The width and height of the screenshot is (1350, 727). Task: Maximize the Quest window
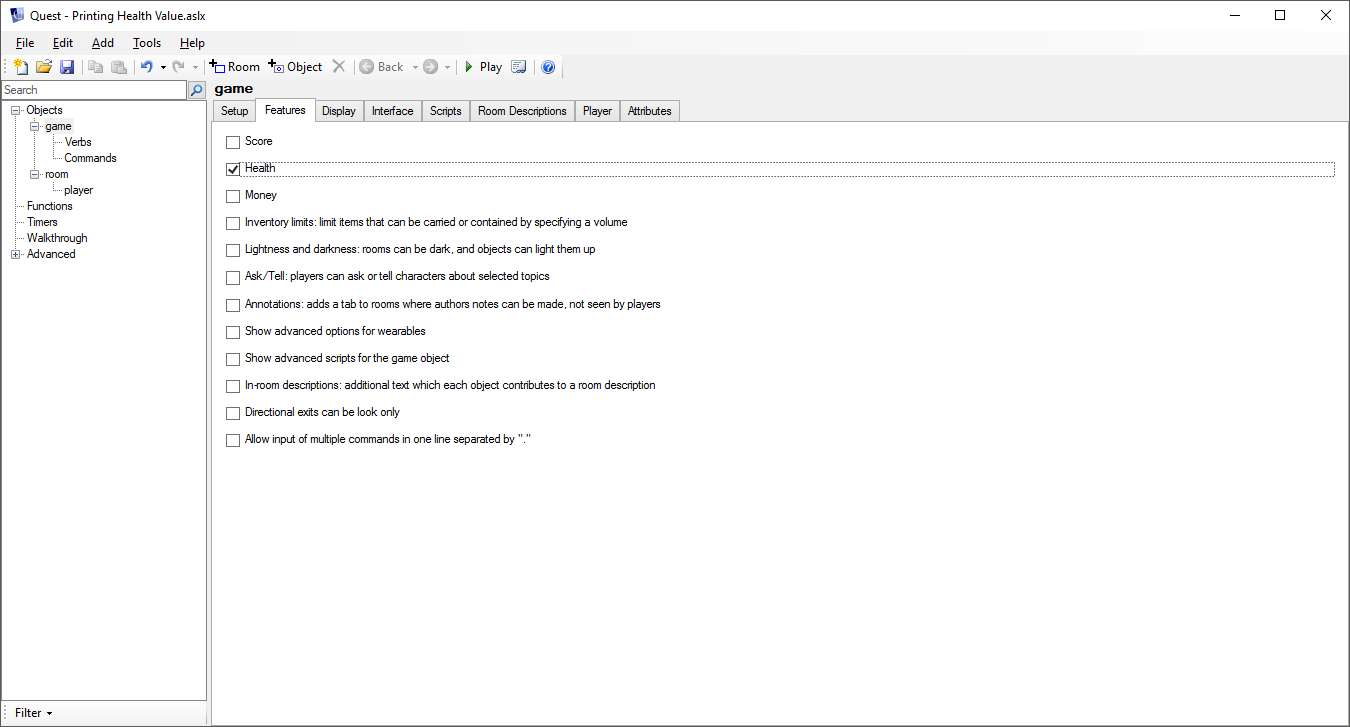(1280, 15)
